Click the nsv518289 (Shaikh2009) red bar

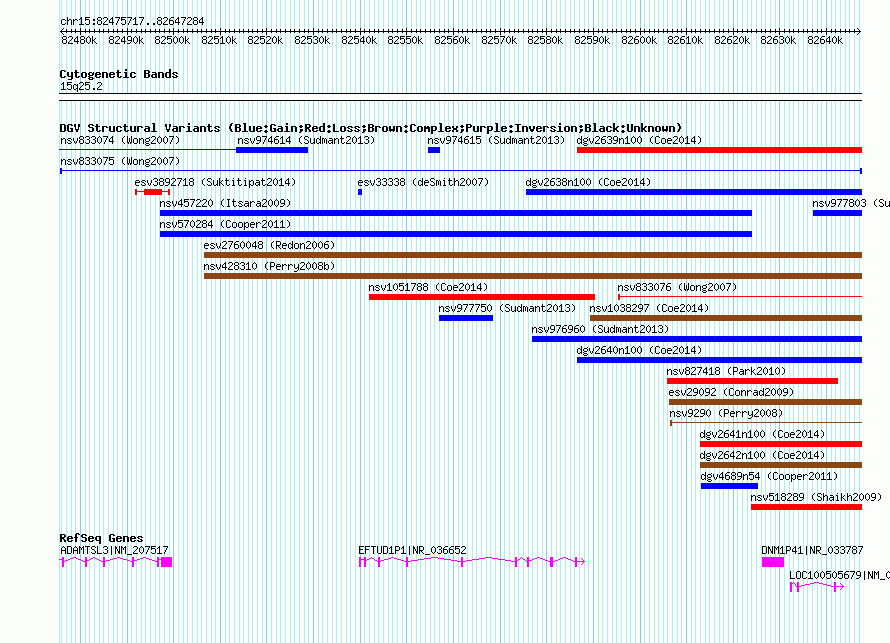coord(807,507)
